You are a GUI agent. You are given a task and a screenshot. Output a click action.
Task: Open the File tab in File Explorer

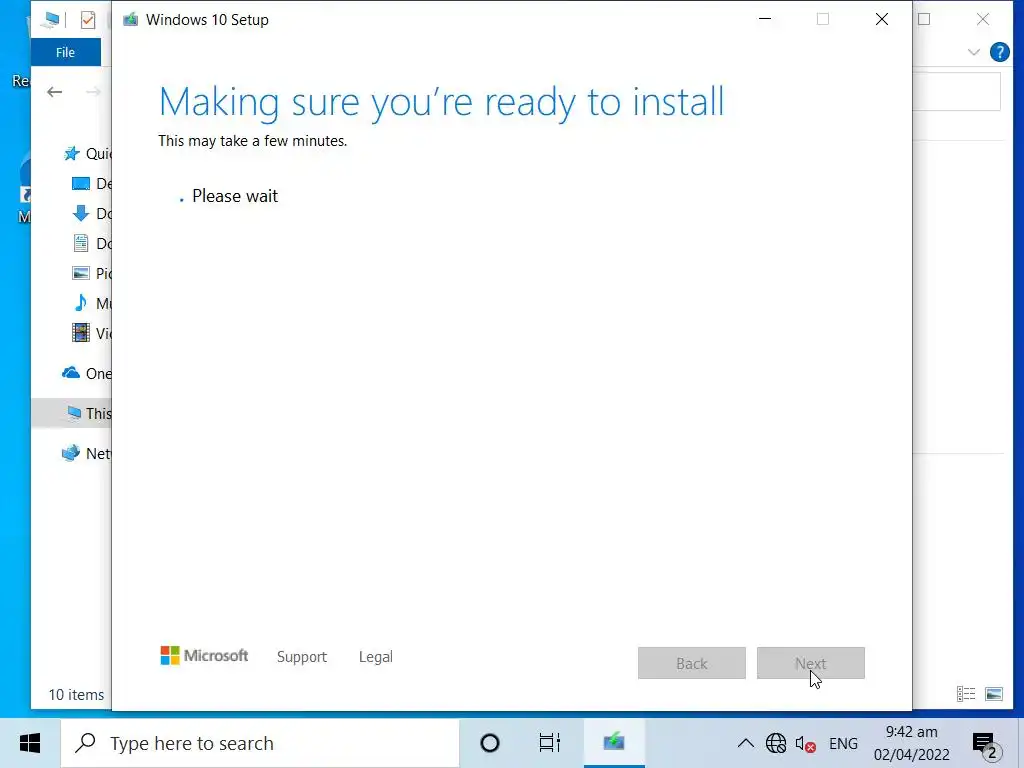[x=65, y=52]
